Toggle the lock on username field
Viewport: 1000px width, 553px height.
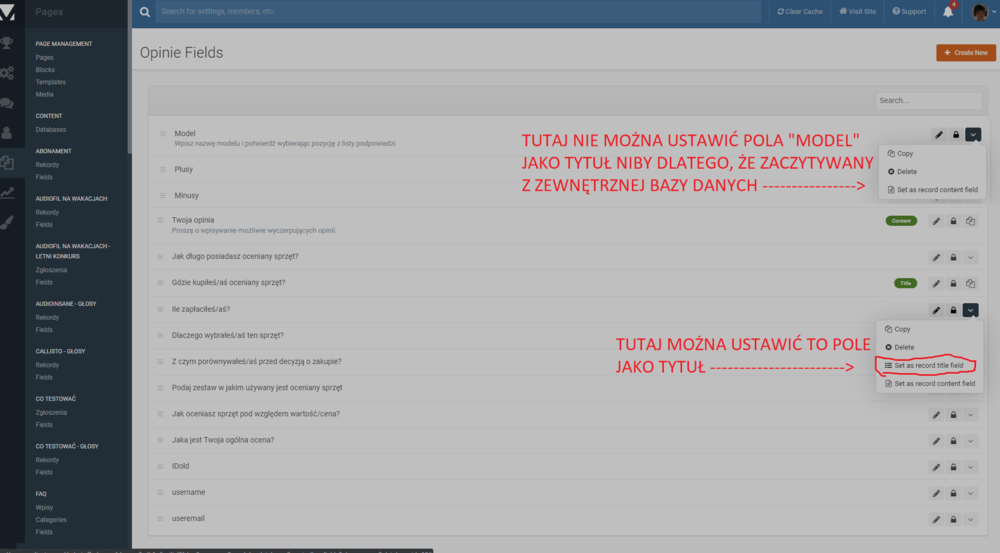953,493
